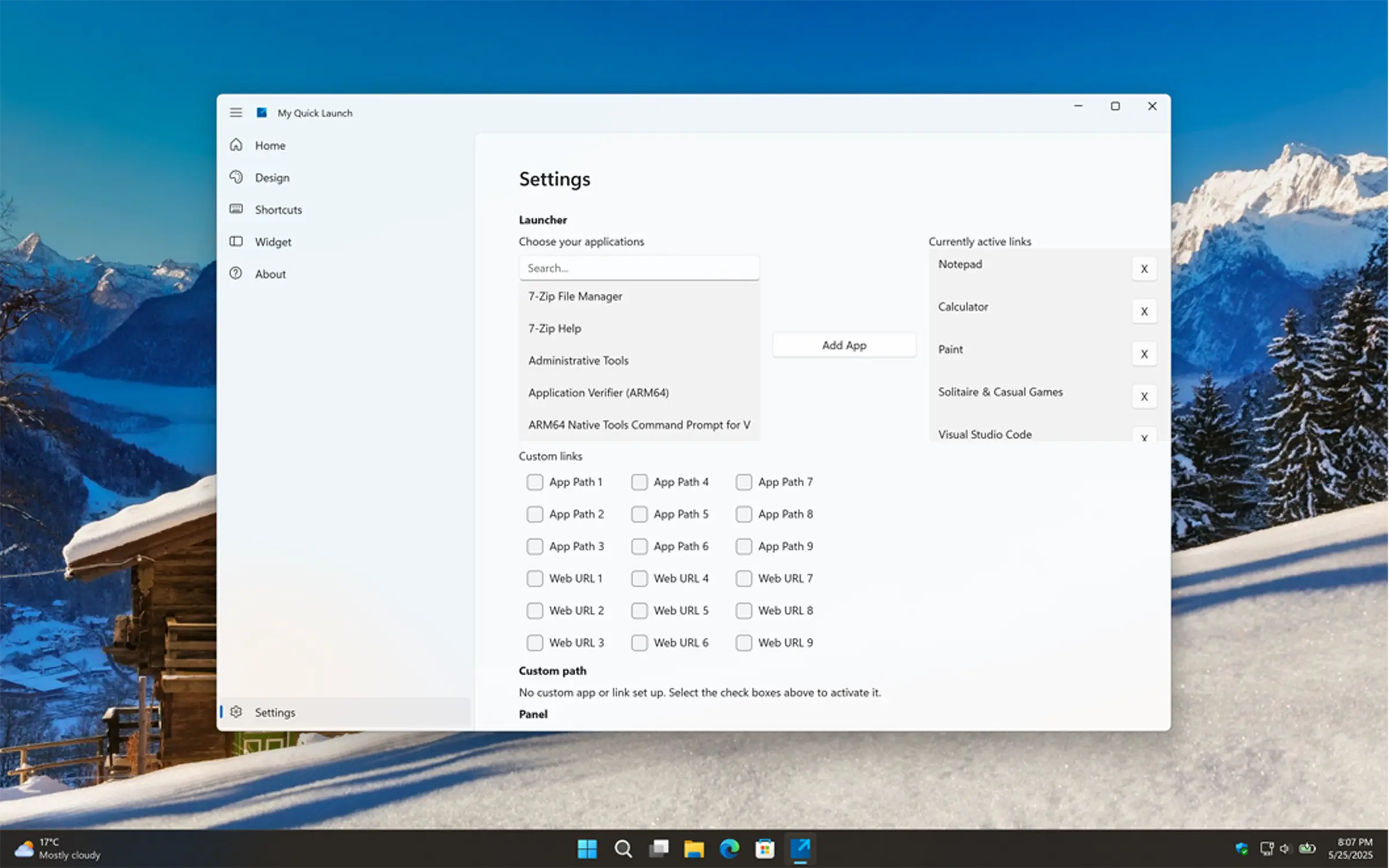Screen dimensions: 1389x868
Task: Select Application Verifier (ARM64) entry
Action: (639, 393)
